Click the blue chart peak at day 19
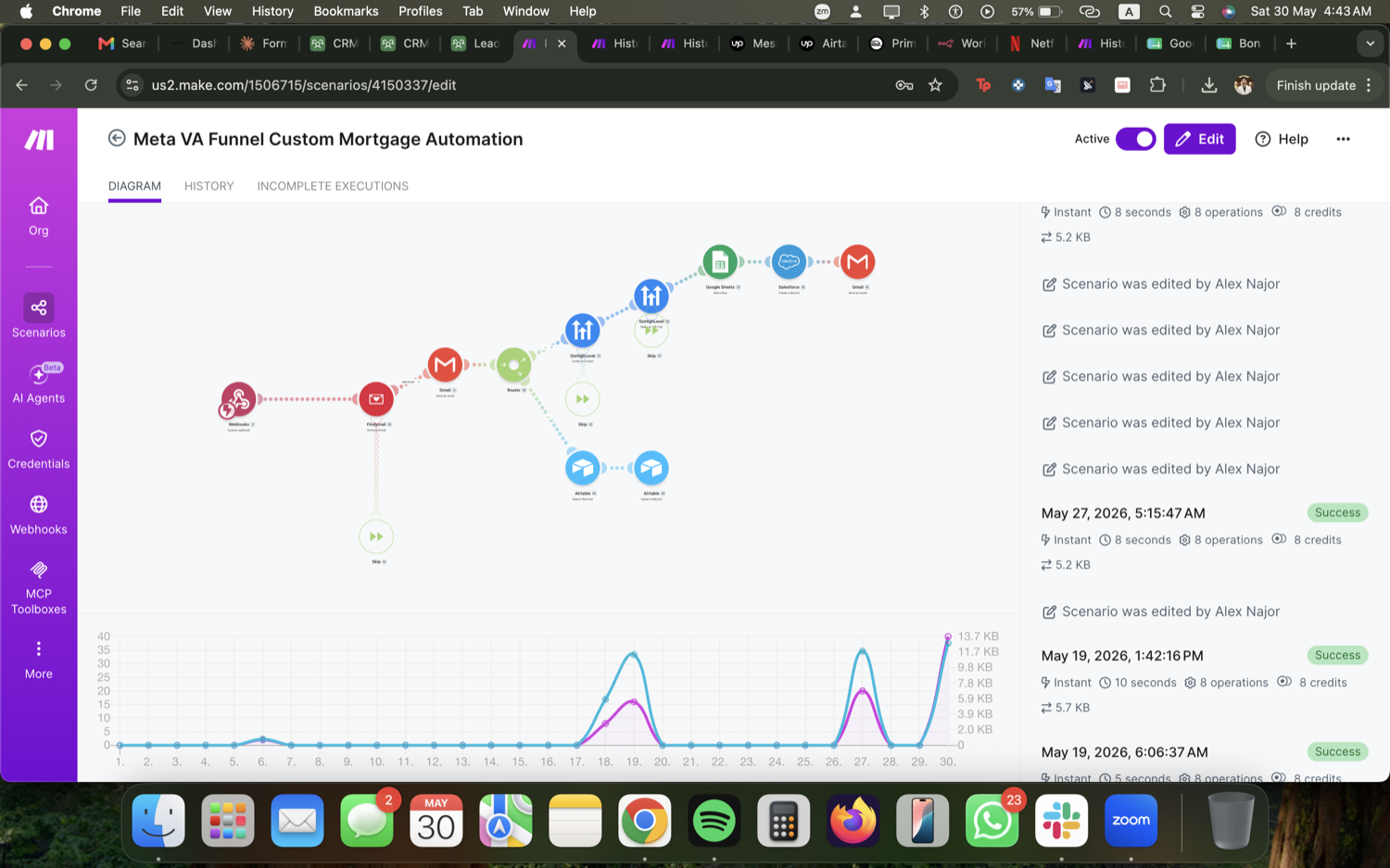 point(634,655)
